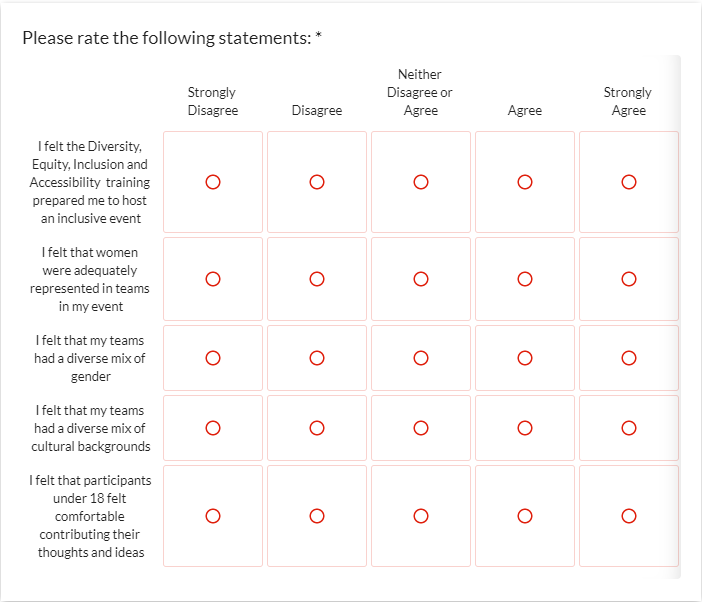Mark Disagree for women adequately represented
Viewport: 702px width, 602px height.
tap(317, 279)
